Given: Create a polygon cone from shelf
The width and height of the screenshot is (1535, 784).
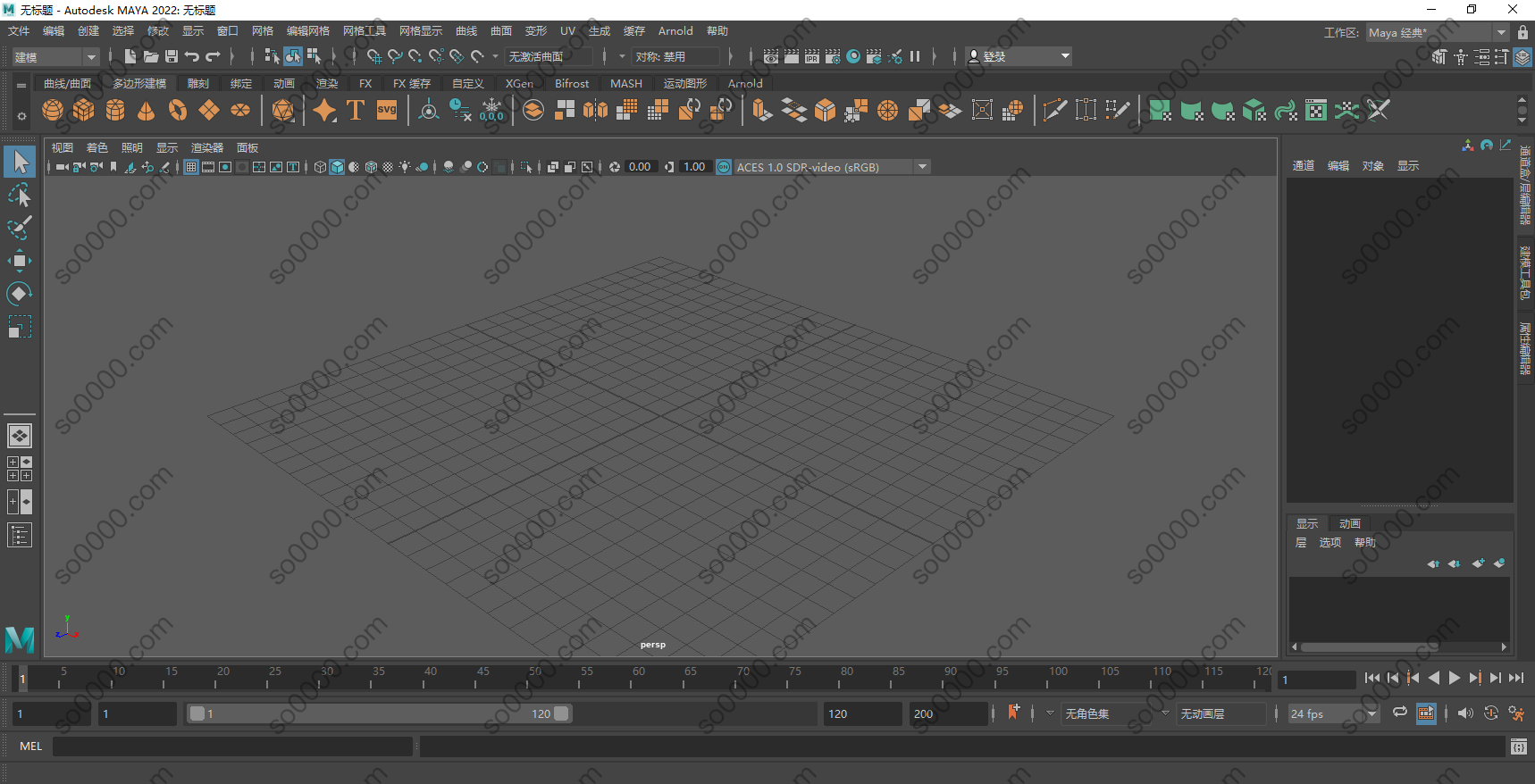Looking at the screenshot, I should coord(147,110).
